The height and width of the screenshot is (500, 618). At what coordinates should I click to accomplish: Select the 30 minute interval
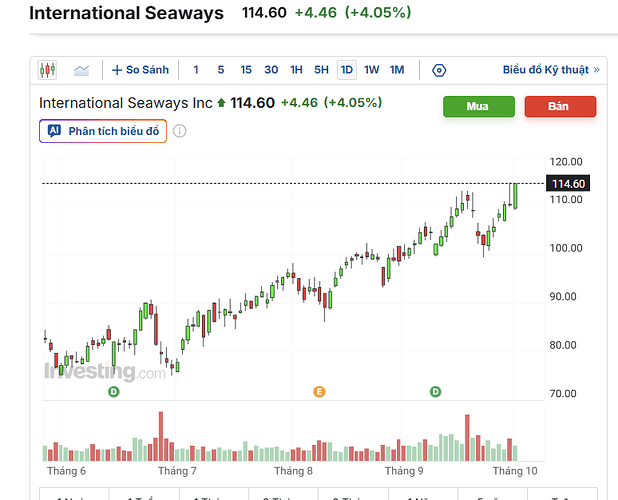pyautogui.click(x=271, y=70)
